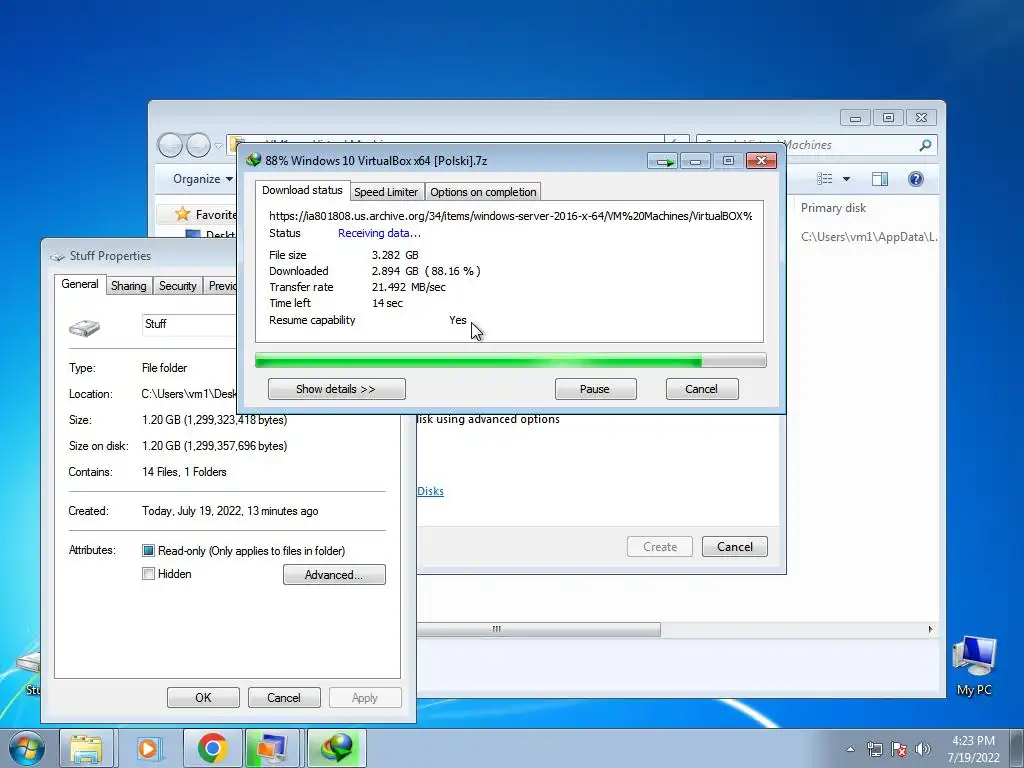Open the volume speaker tray icon
This screenshot has width=1024, height=768.
click(x=922, y=749)
